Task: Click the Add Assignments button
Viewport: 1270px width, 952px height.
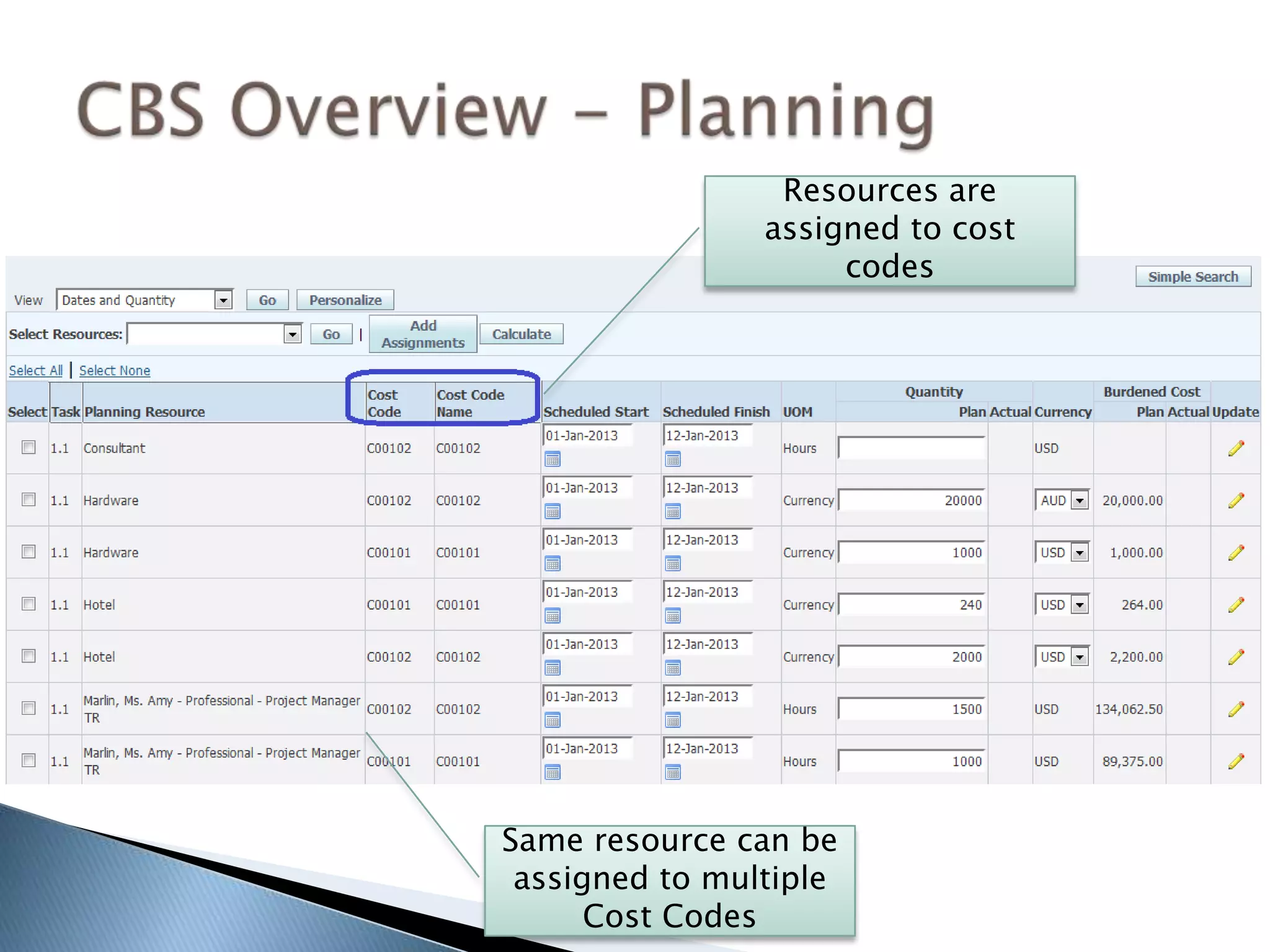Action: 423,334
